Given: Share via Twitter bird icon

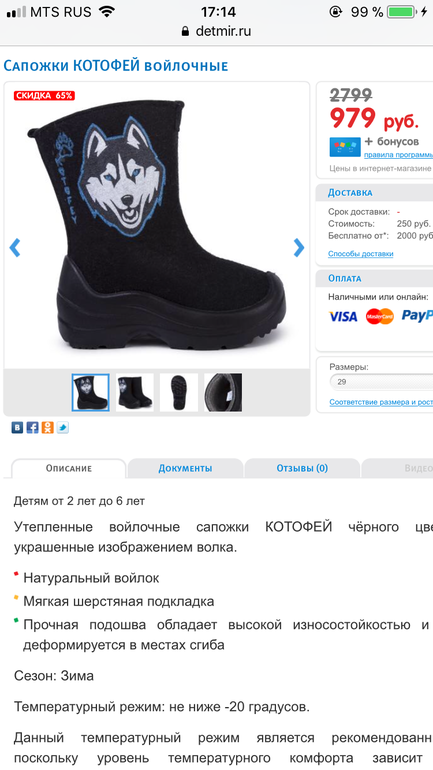Looking at the screenshot, I should [x=63, y=428].
